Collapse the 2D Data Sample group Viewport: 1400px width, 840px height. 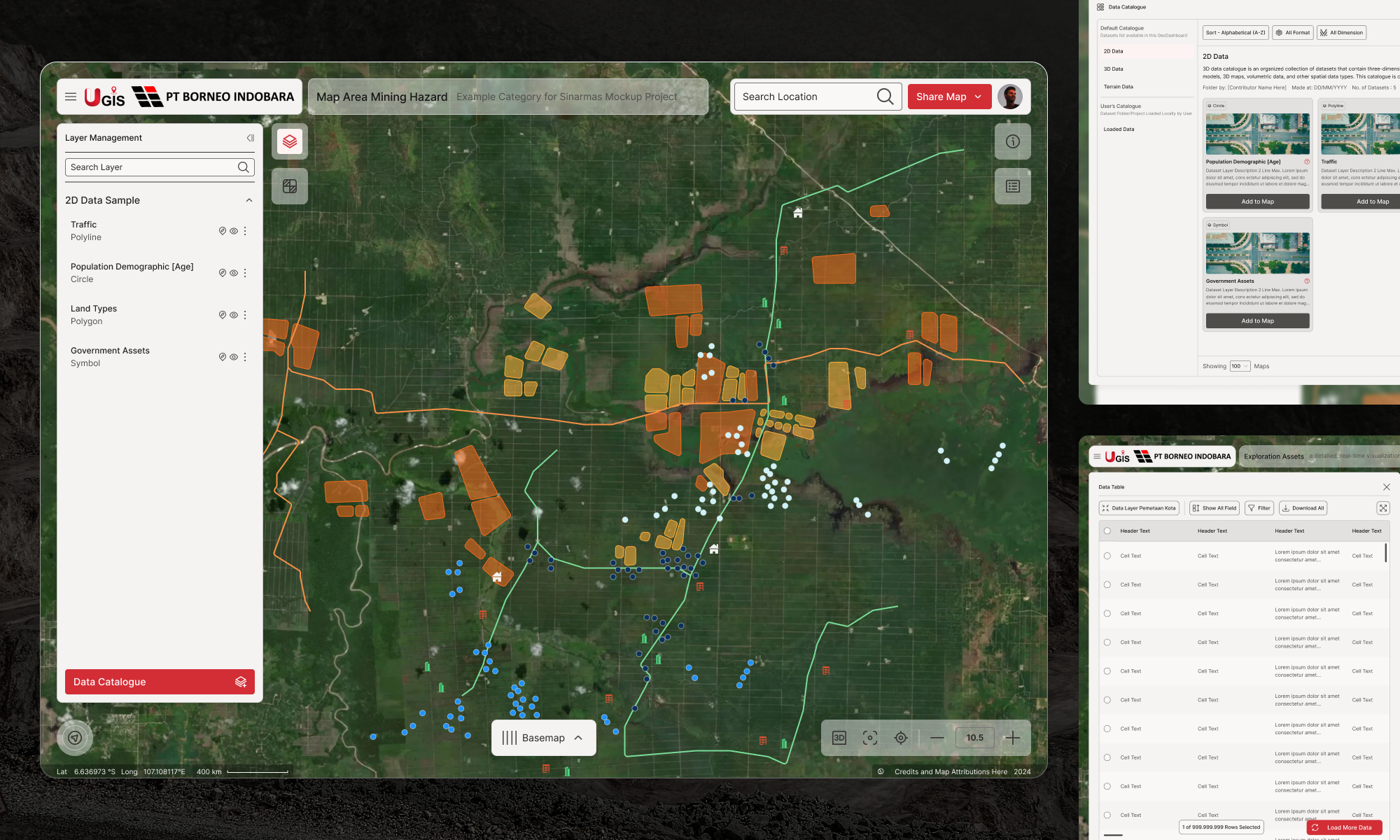(248, 200)
